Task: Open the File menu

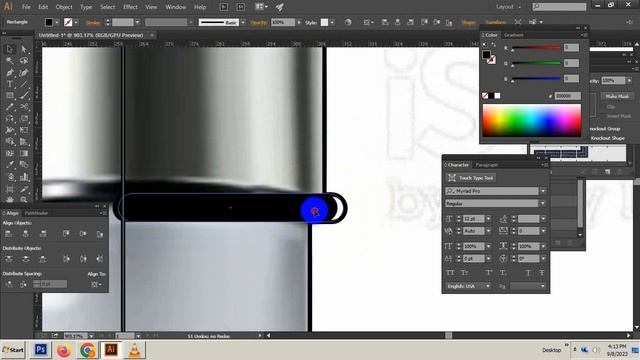Action: click(26, 7)
